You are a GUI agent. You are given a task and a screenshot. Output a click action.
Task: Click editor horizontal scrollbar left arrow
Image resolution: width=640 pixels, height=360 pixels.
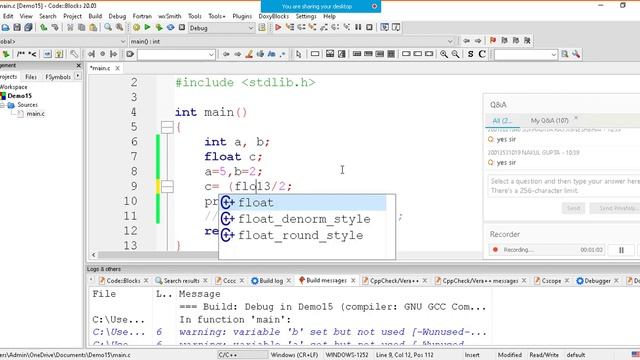(x=93, y=255)
